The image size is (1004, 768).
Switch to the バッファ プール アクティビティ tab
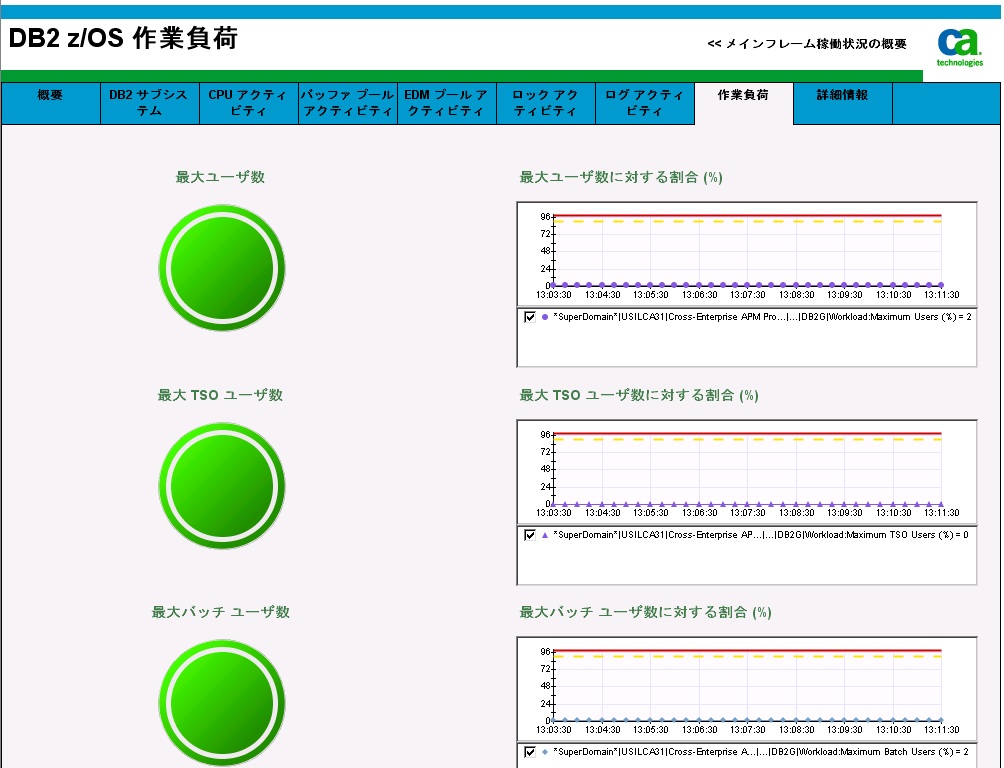(347, 103)
